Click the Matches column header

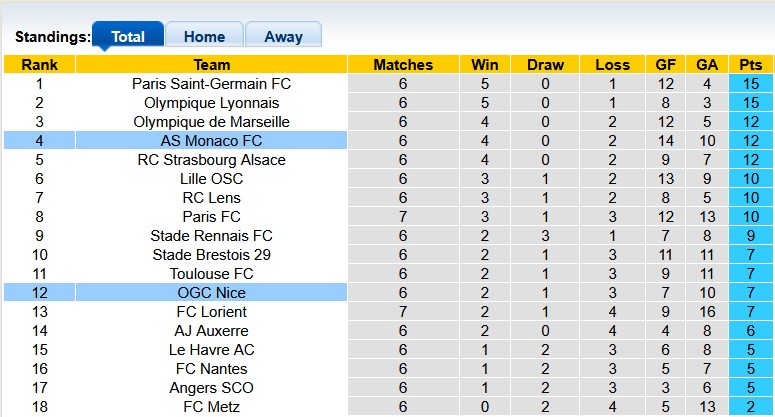click(x=402, y=65)
